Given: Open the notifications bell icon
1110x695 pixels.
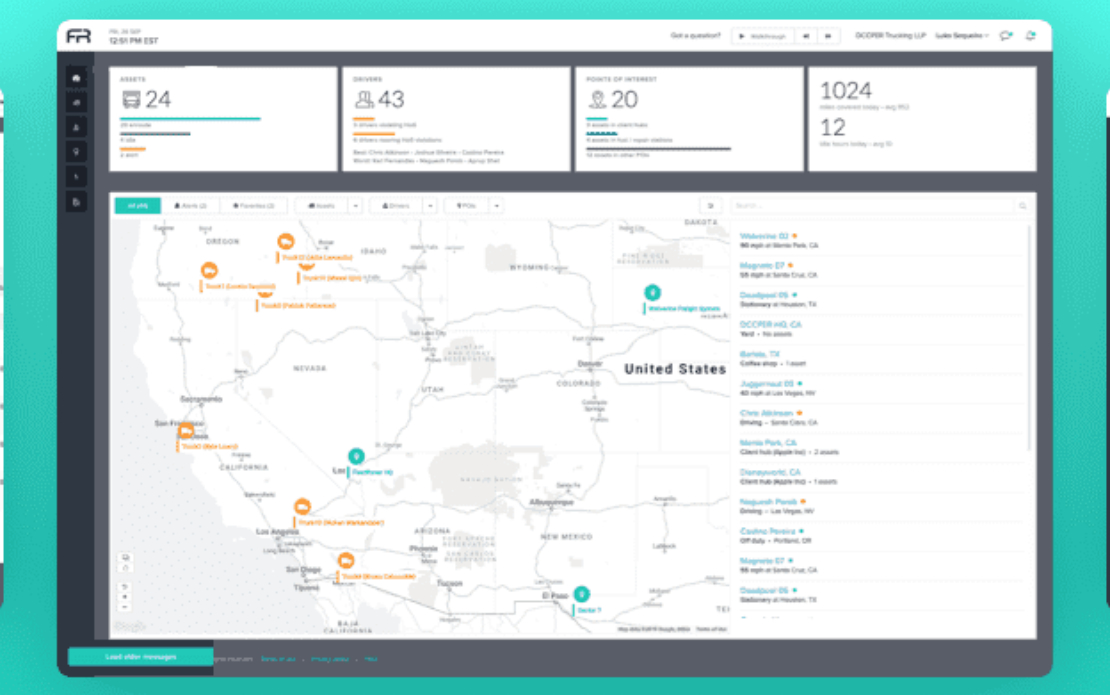Looking at the screenshot, I should pos(1031,36).
